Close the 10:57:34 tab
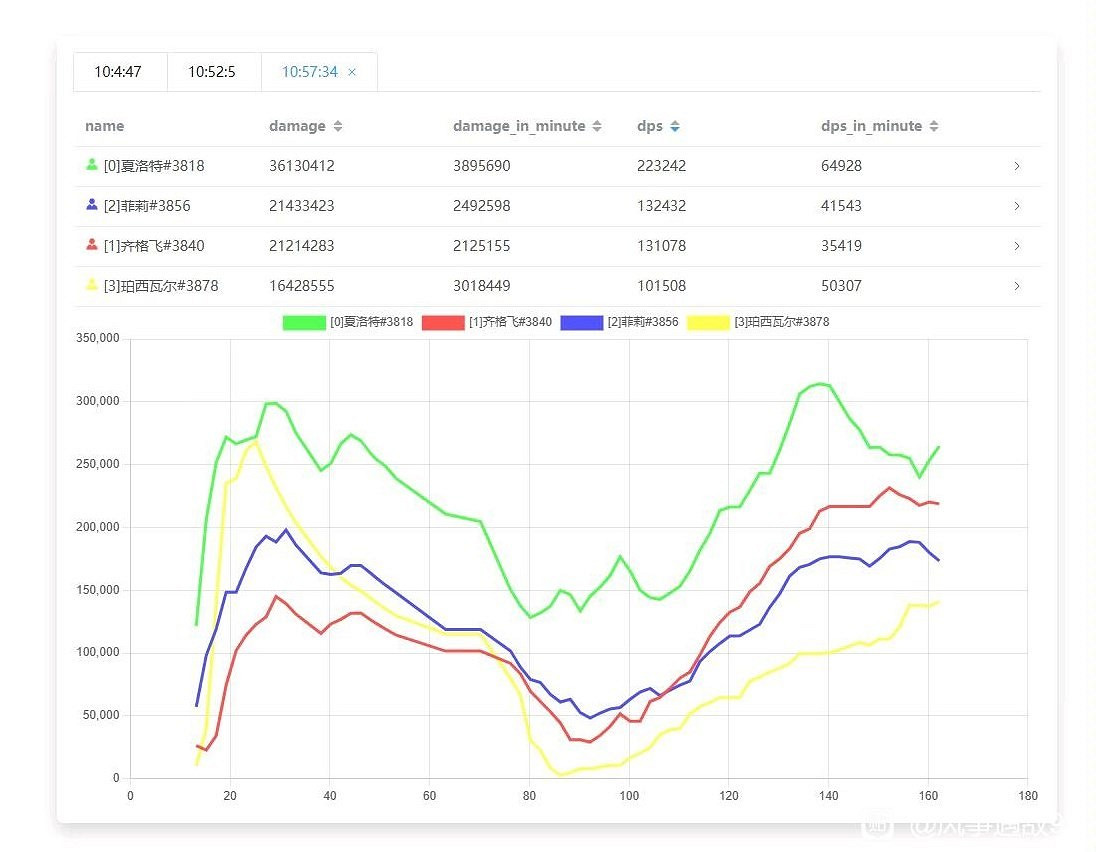1096x852 pixels. tap(352, 72)
